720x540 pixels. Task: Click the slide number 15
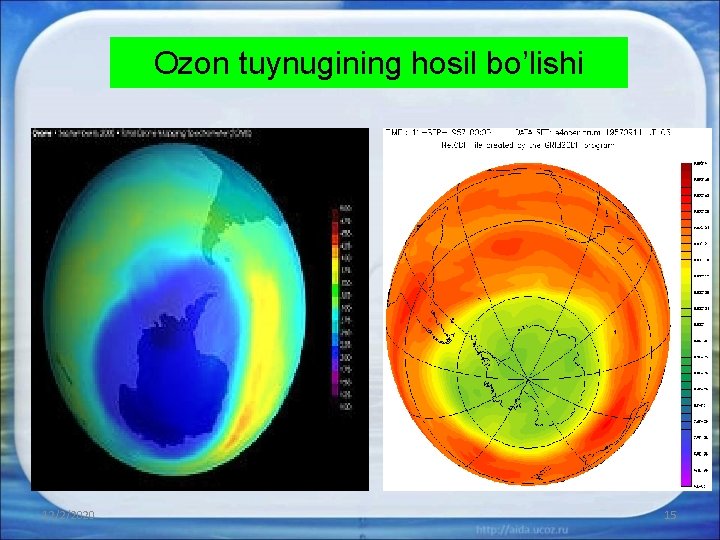[x=670, y=515]
